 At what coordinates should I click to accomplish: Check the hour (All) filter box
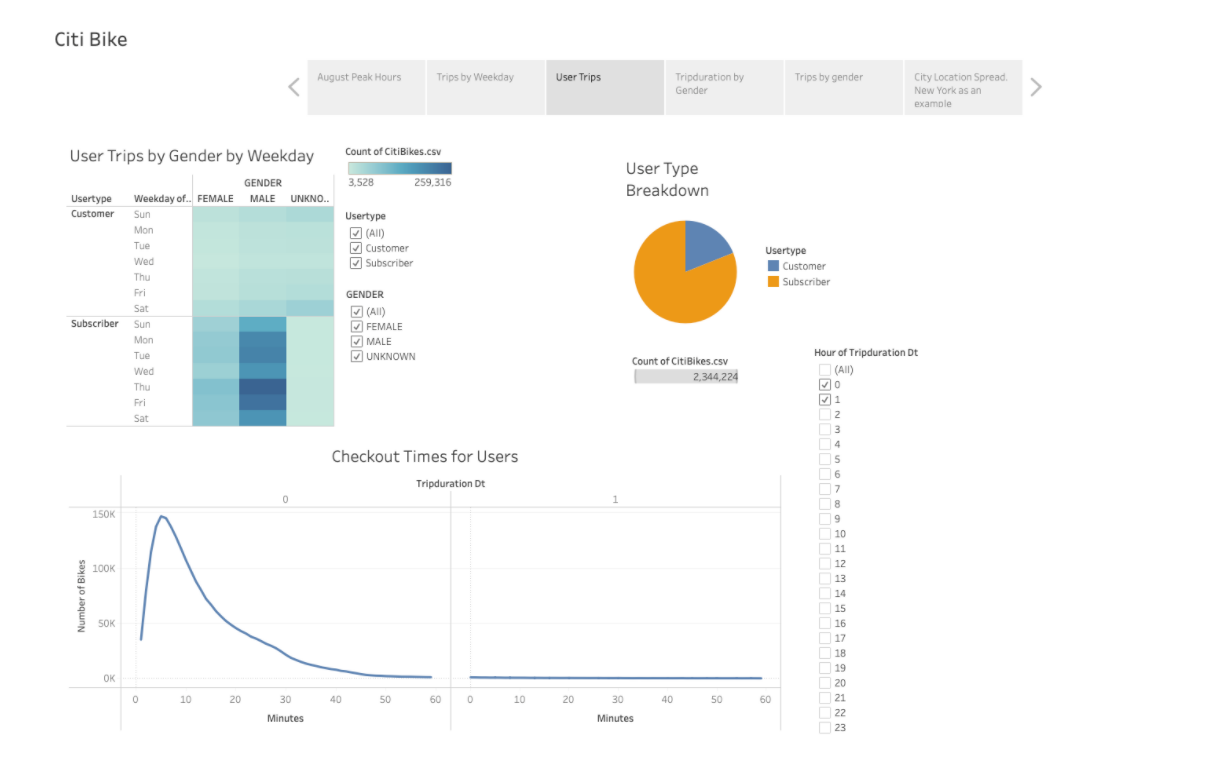tap(825, 370)
